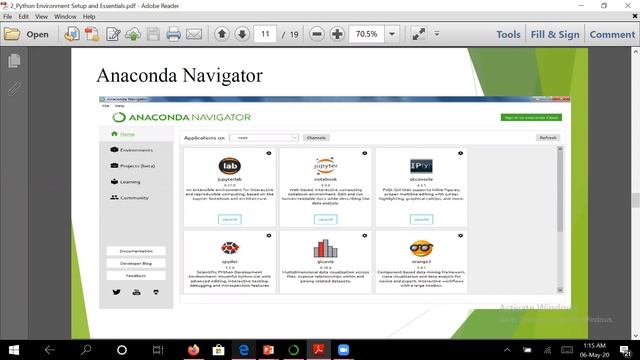This screenshot has width=640, height=360.
Task: Open the notification center icon
Action: [625, 350]
